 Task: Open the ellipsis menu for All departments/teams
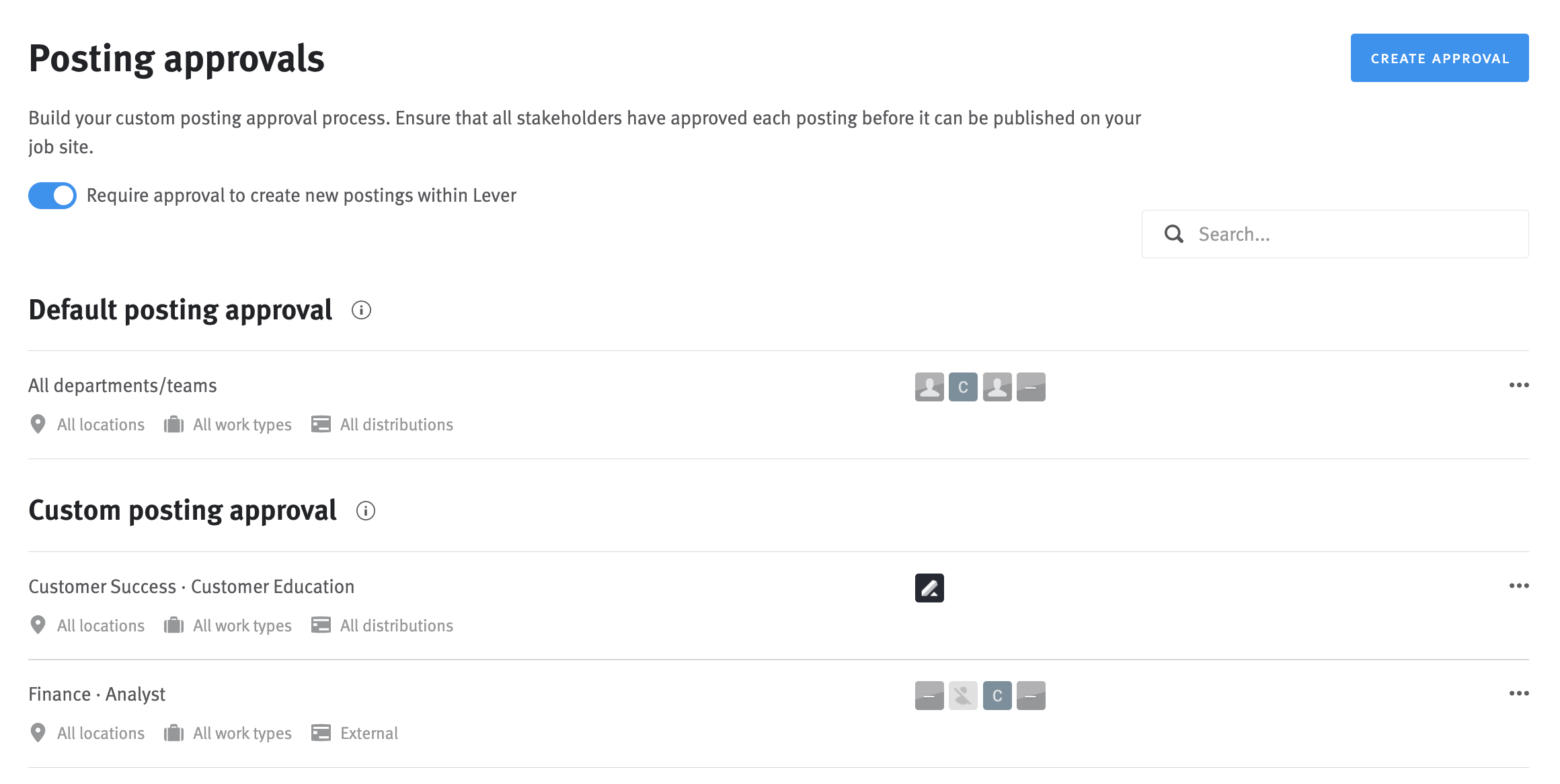[x=1519, y=385]
